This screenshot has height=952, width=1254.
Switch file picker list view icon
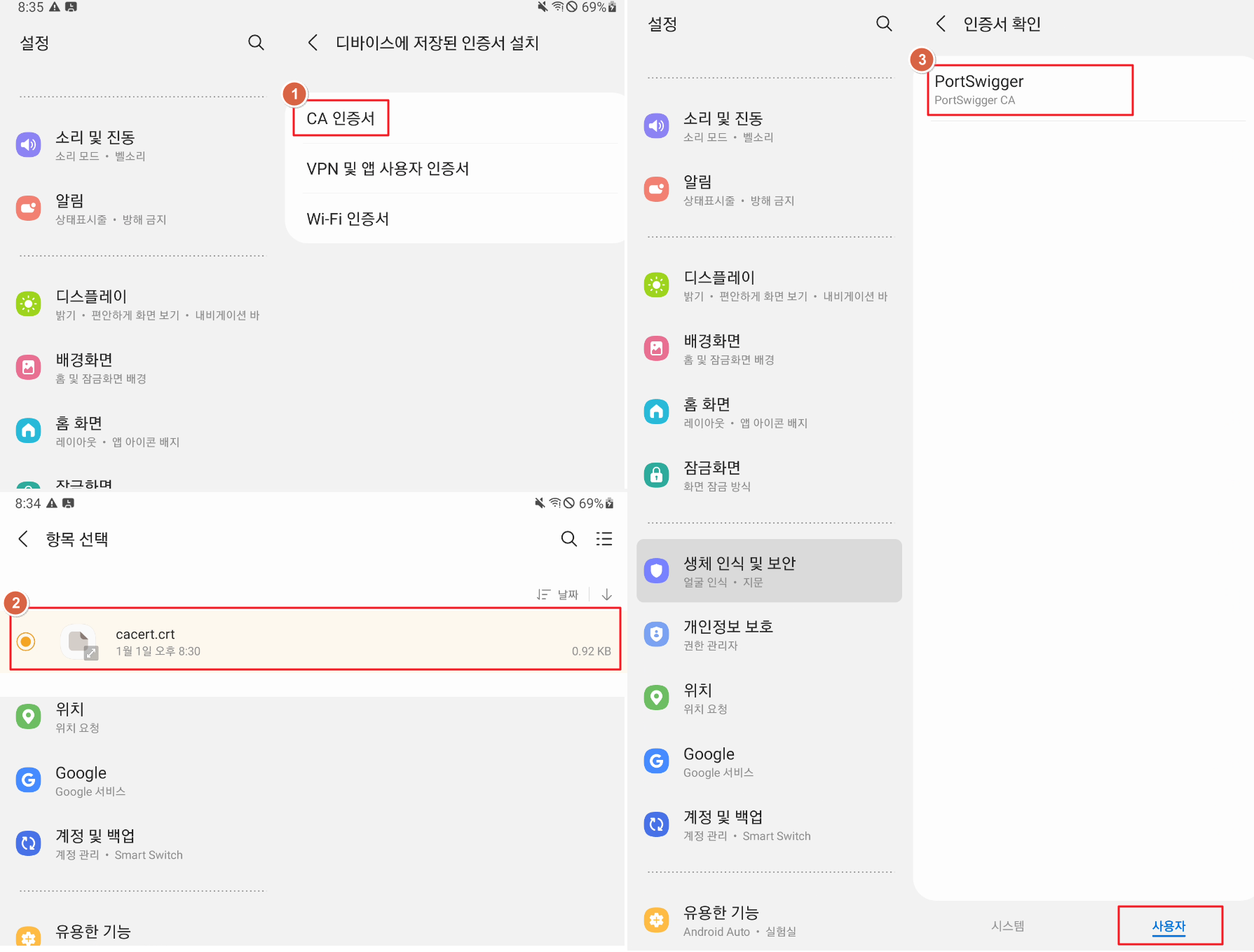click(604, 538)
